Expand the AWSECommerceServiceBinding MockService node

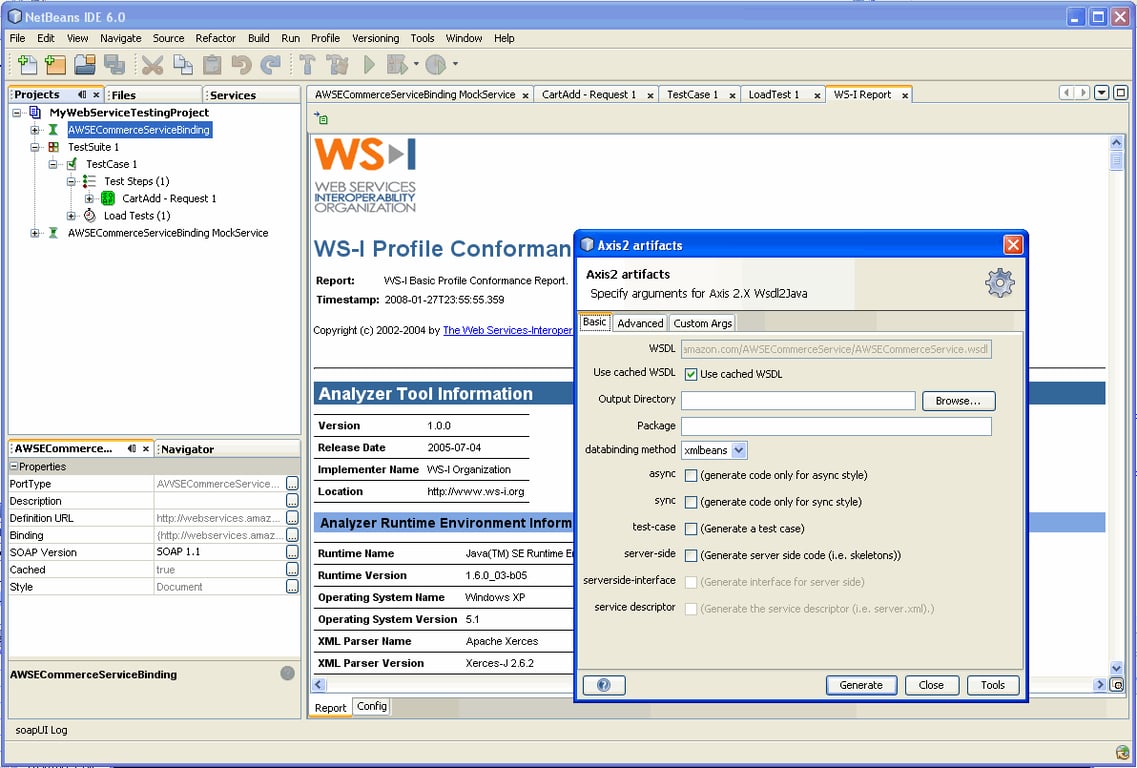pyautogui.click(x=35, y=234)
